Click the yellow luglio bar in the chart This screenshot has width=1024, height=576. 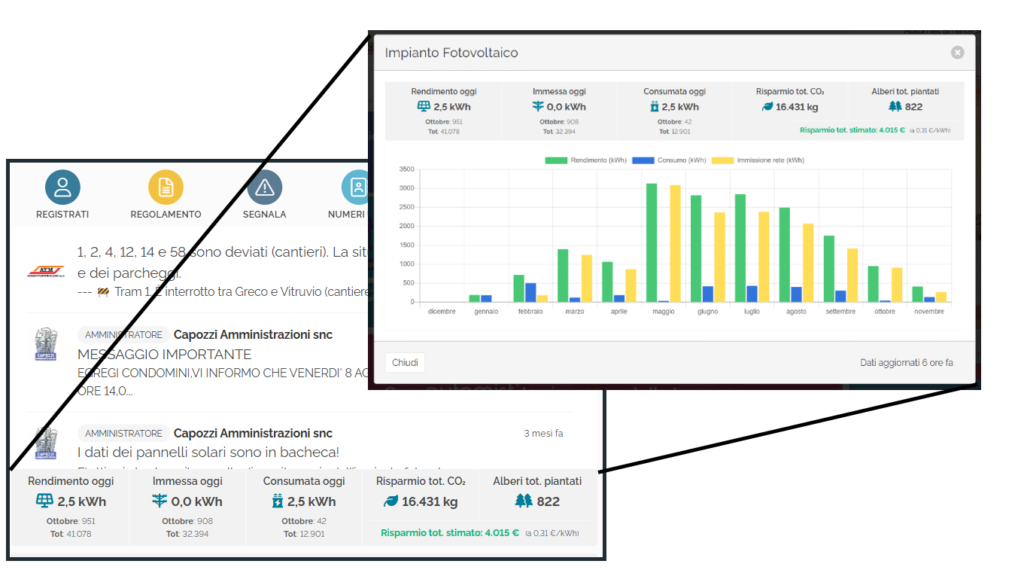[764, 256]
